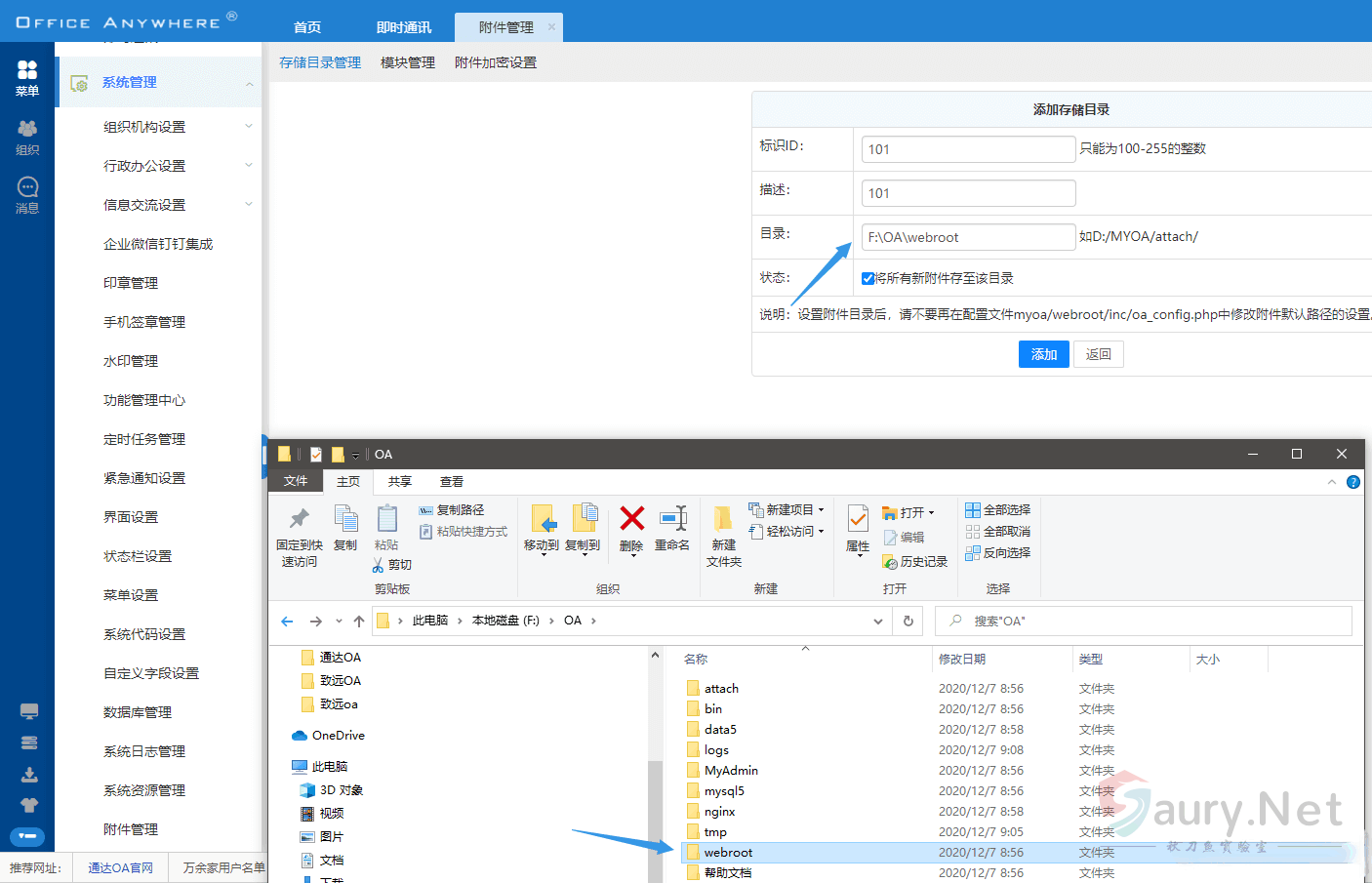This screenshot has height=883, width=1372.
Task: Click the Explorer refresh icon
Action: [x=908, y=621]
